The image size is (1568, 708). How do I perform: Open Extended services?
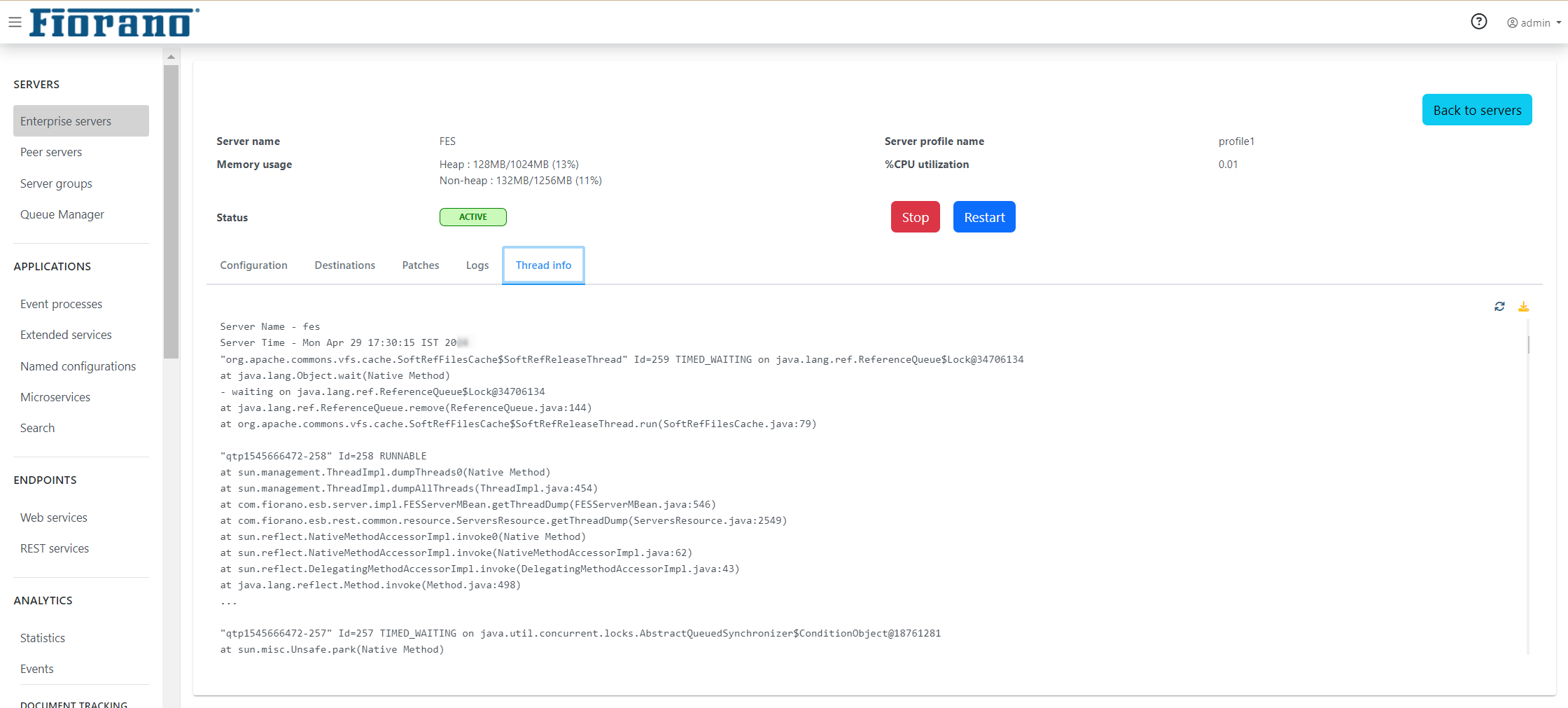tap(66, 335)
